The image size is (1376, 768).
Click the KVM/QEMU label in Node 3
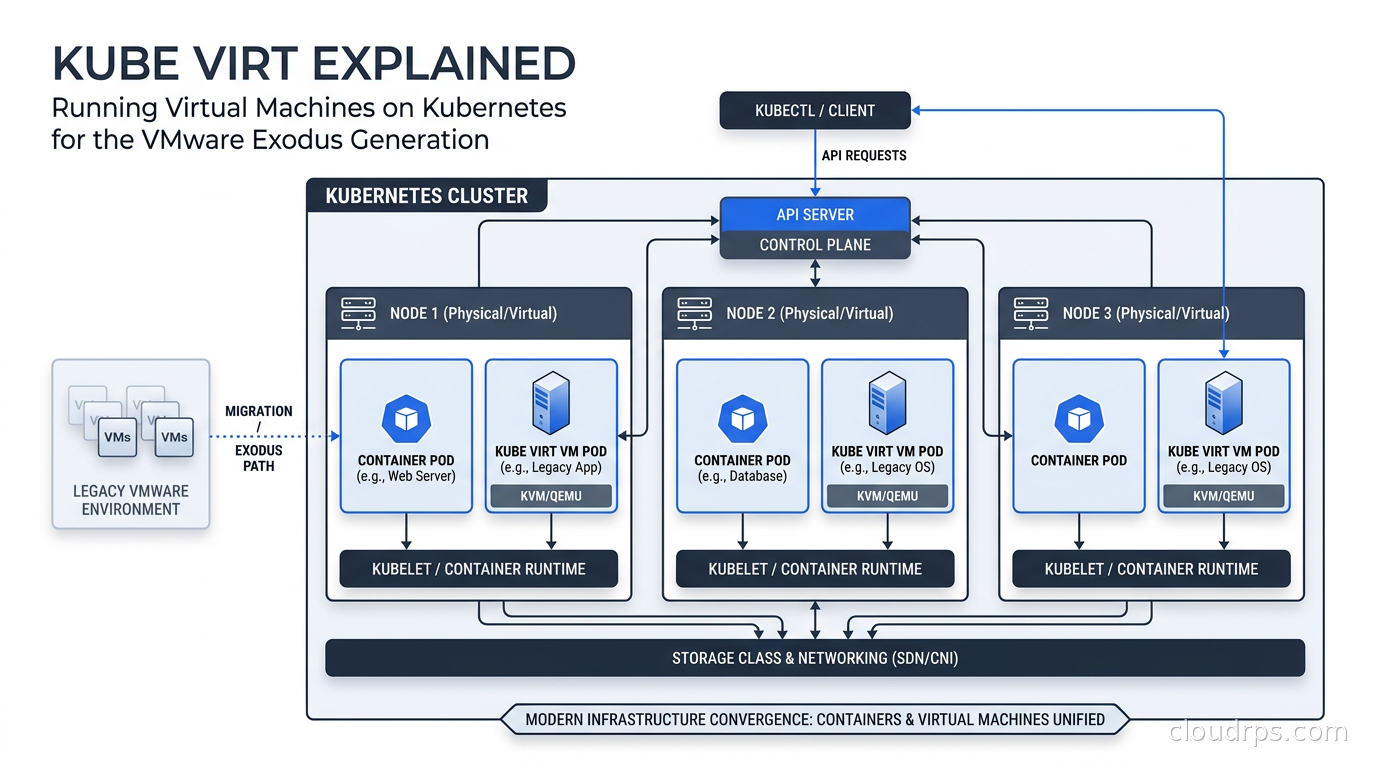point(1223,496)
